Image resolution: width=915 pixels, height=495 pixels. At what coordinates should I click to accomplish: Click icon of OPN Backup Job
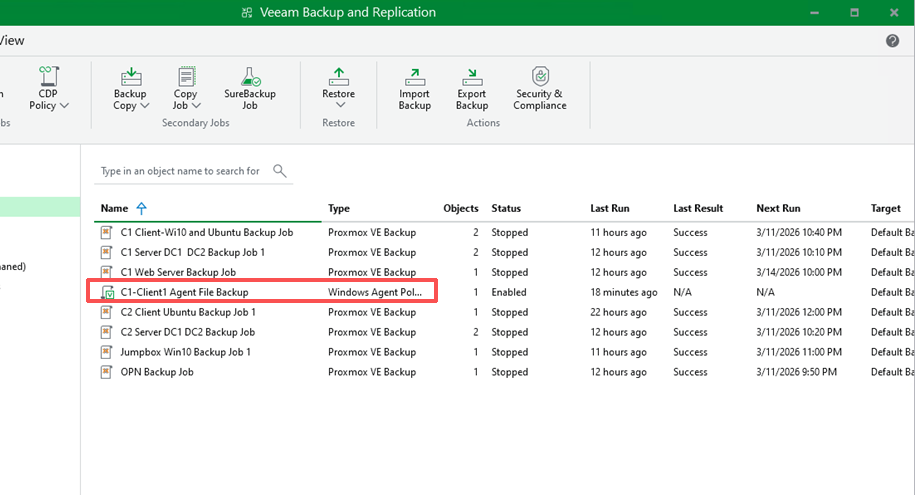[x=106, y=372]
